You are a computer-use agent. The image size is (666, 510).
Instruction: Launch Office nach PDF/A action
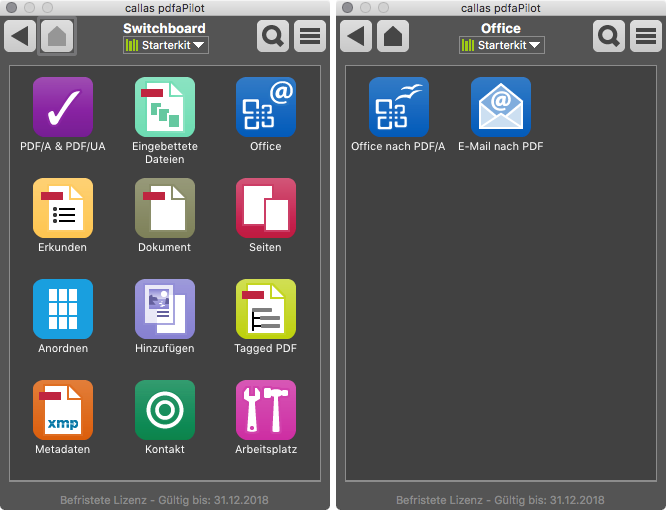399,107
